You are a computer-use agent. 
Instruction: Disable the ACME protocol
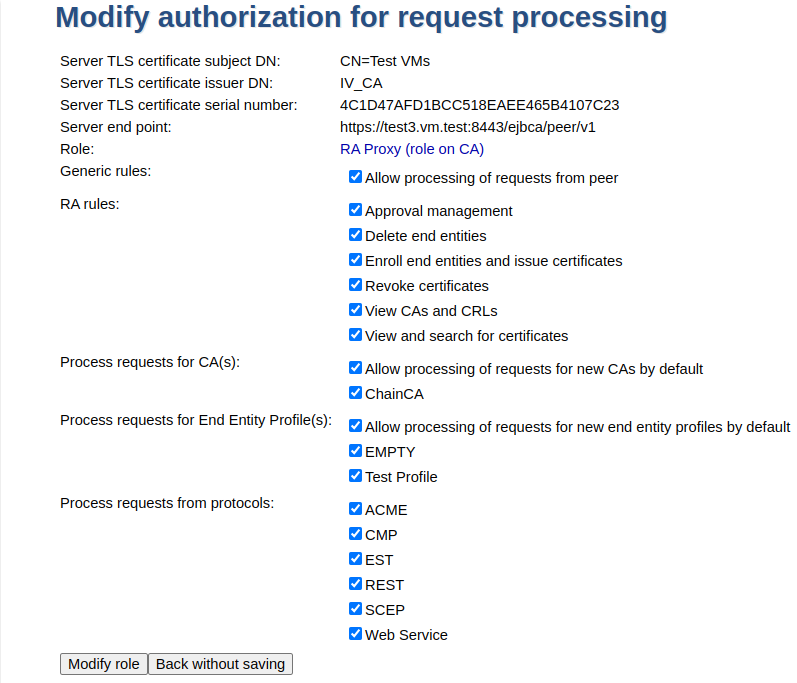[x=355, y=509]
